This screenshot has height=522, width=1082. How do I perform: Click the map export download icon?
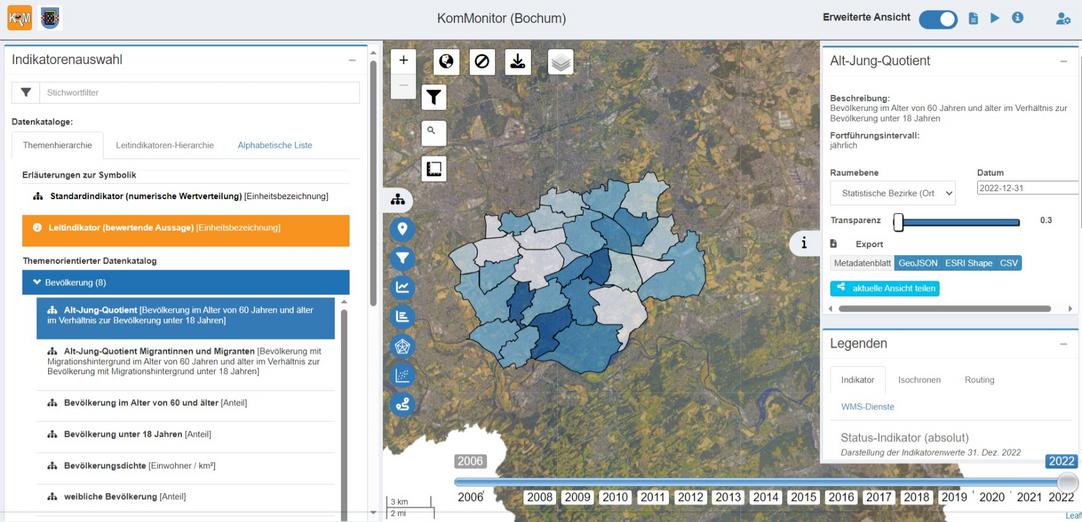(x=518, y=62)
